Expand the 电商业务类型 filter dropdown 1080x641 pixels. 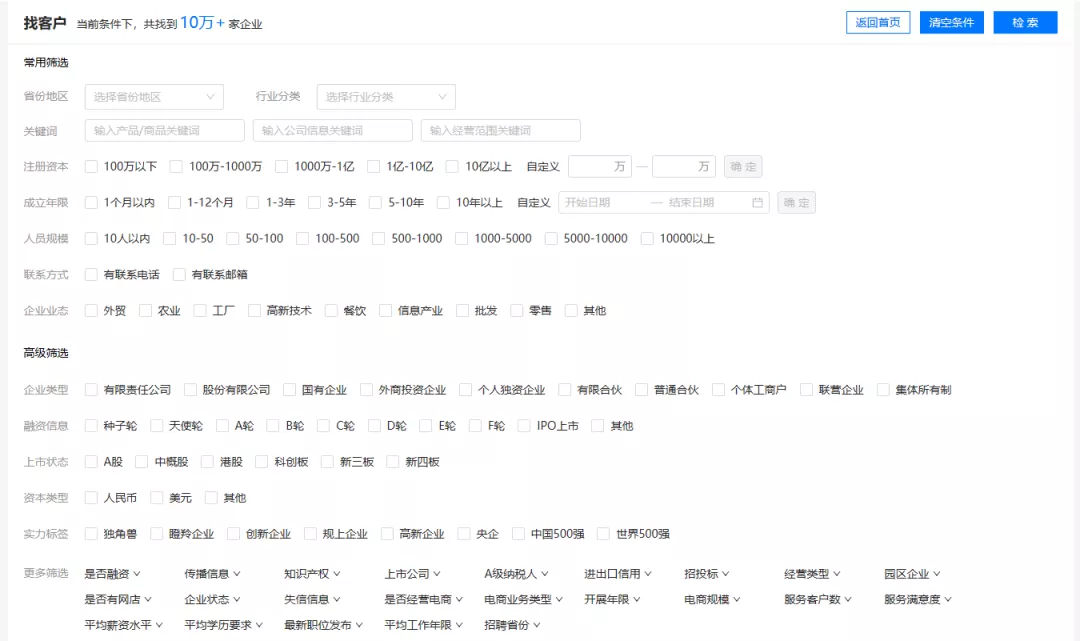523,599
